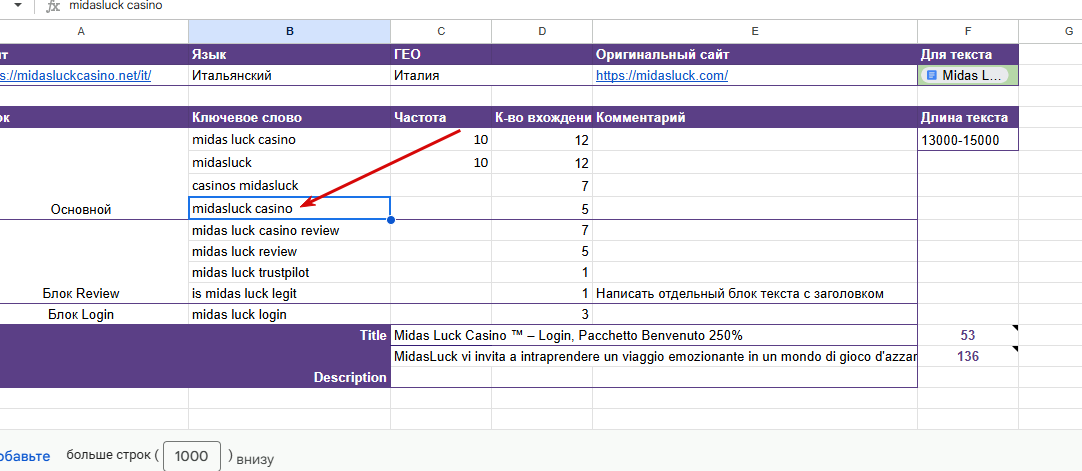Select column A header
This screenshot has height=471, width=1082.
[81, 31]
